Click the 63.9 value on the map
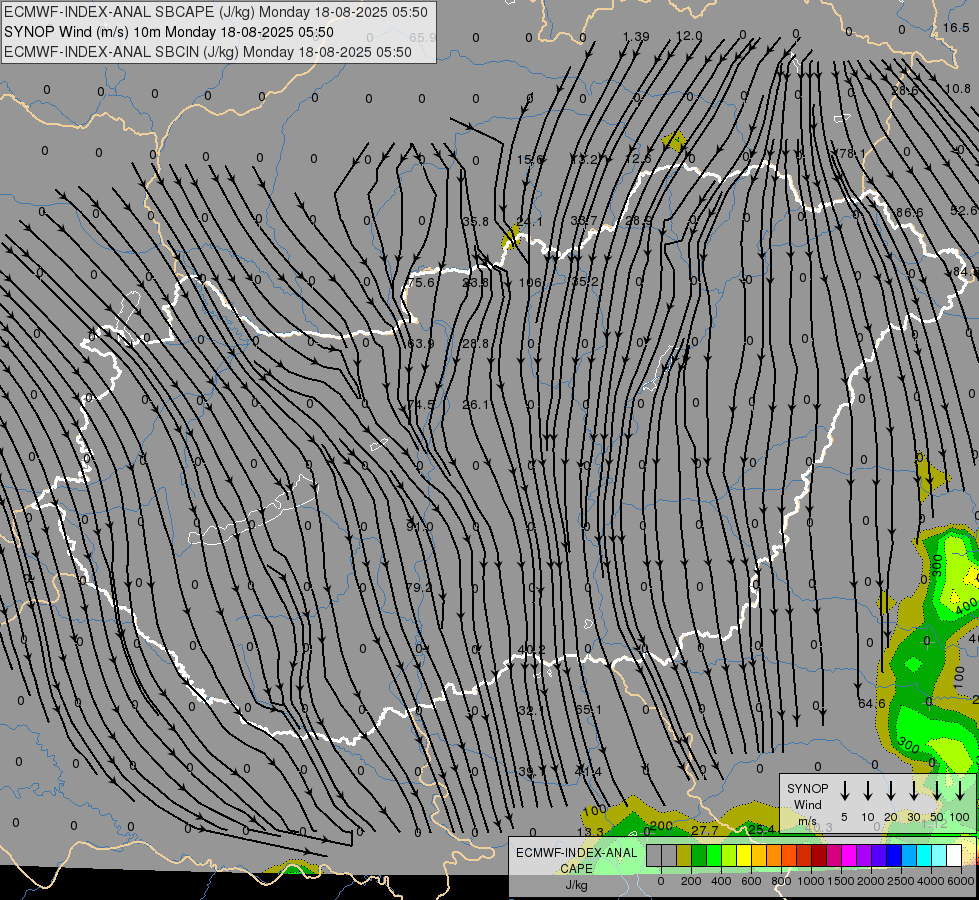 coord(420,344)
